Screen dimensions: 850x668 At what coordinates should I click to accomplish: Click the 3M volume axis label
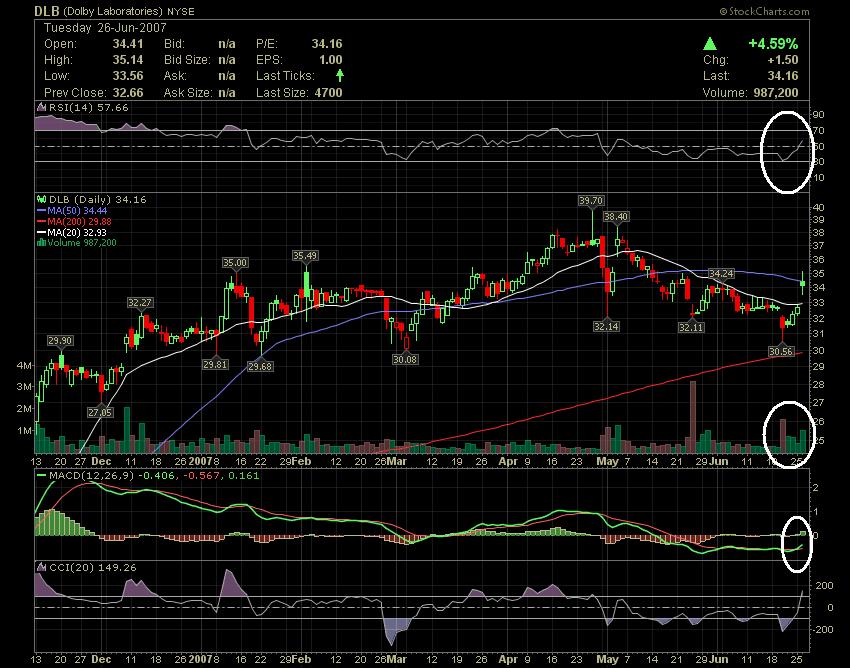(24, 387)
